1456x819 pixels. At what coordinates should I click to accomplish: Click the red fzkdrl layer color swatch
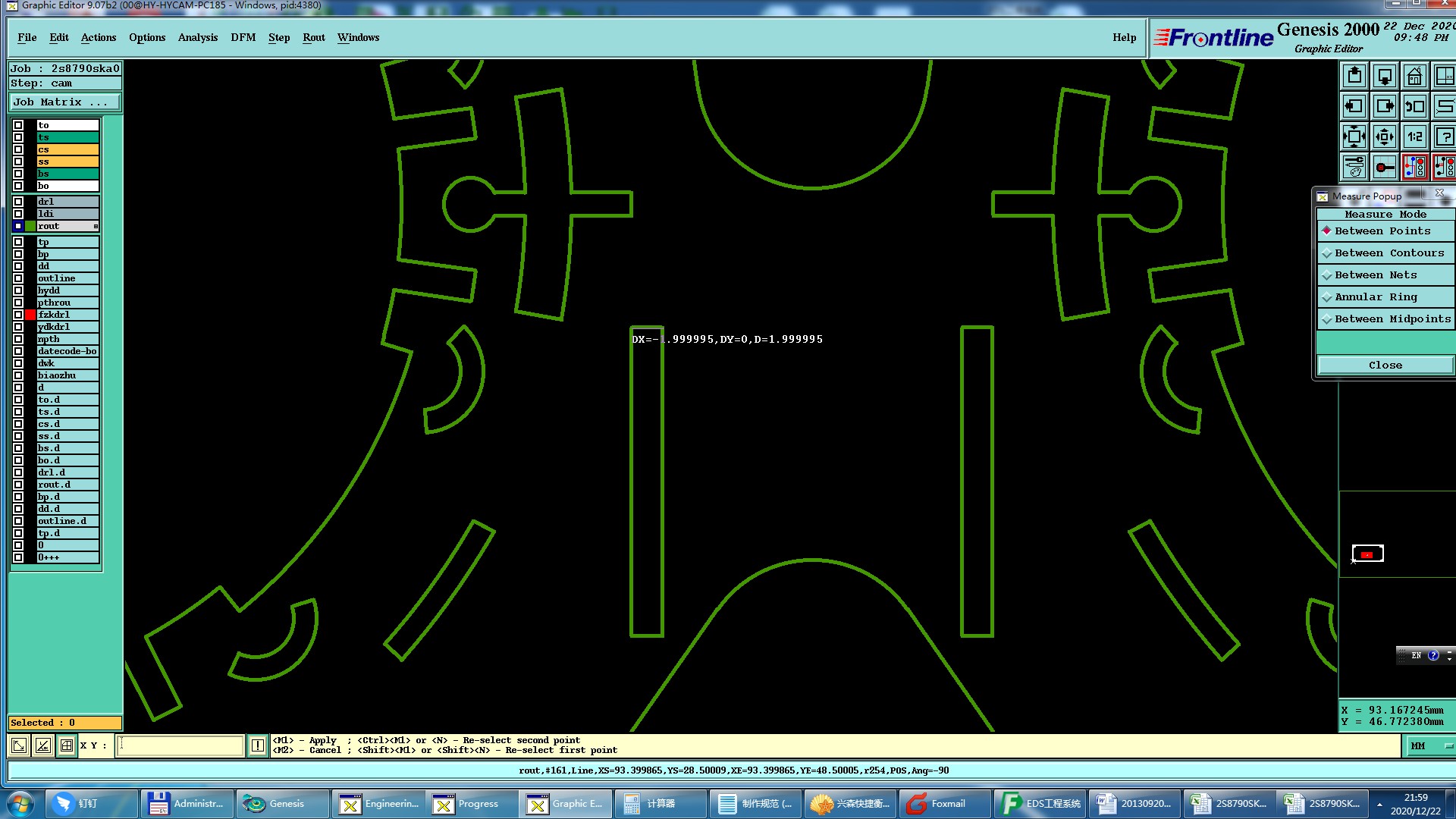(30, 315)
